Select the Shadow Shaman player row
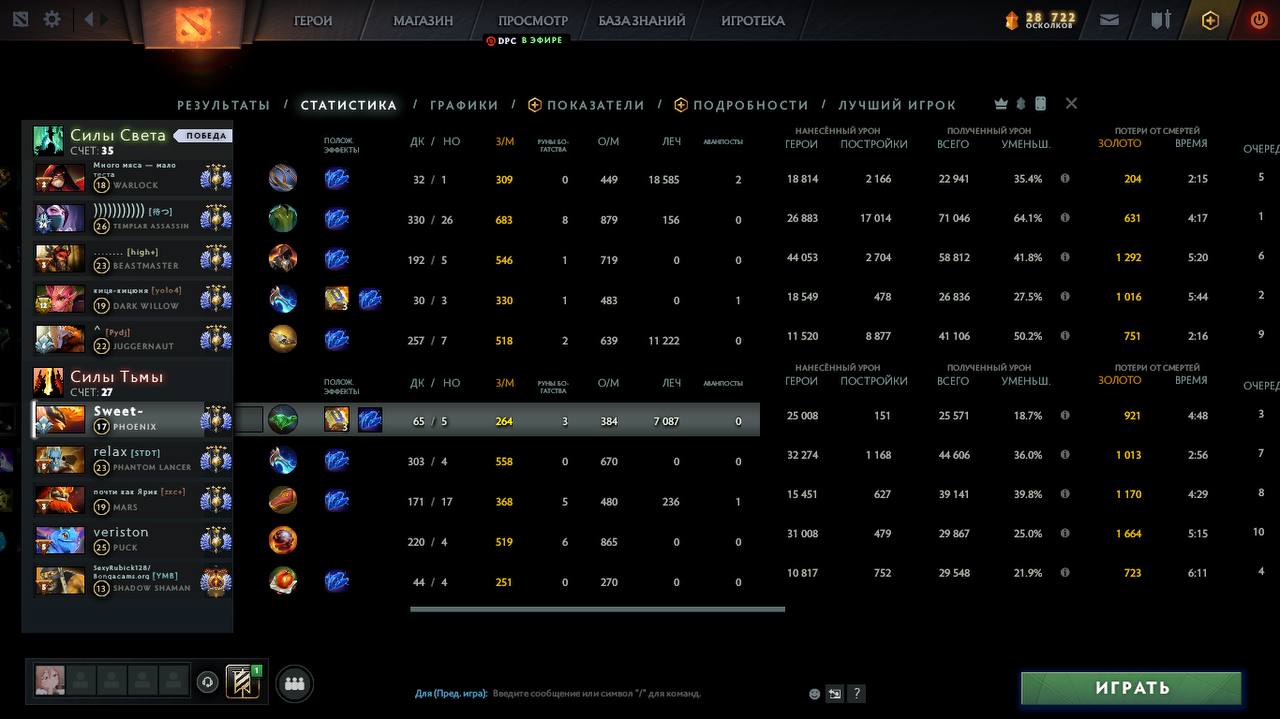 pyautogui.click(x=132, y=580)
